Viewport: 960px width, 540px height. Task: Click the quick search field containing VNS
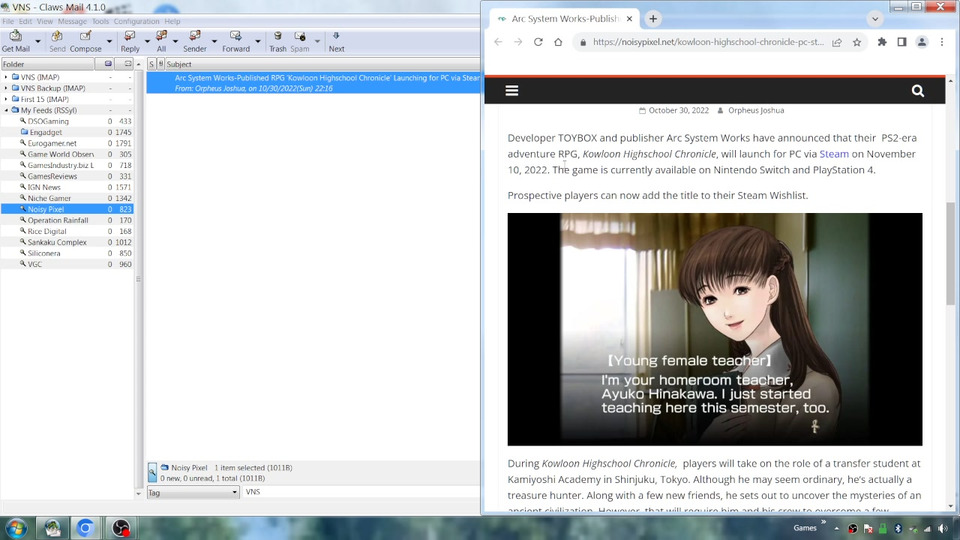click(361, 492)
